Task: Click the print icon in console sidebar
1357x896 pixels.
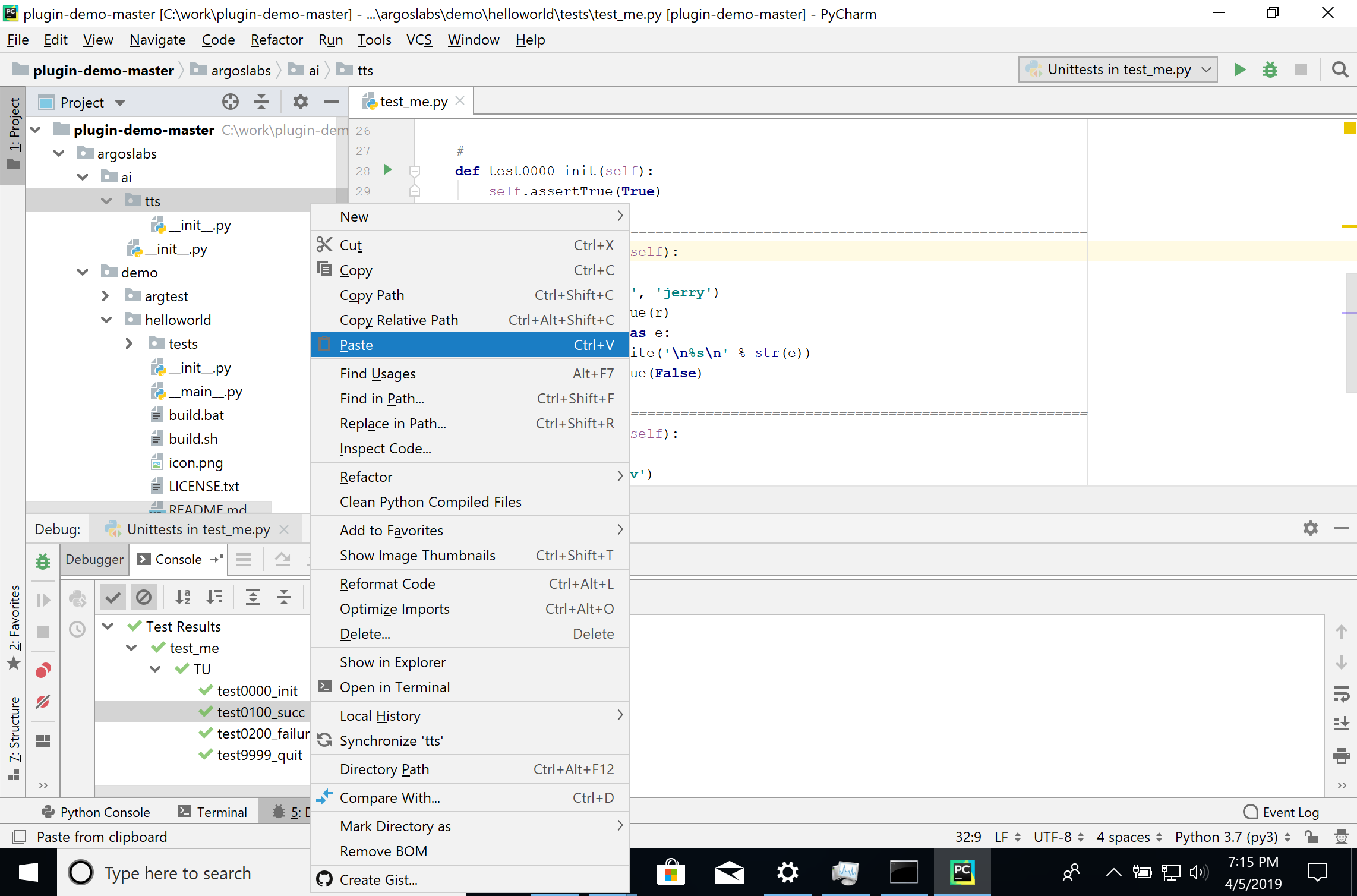Action: tap(1341, 755)
